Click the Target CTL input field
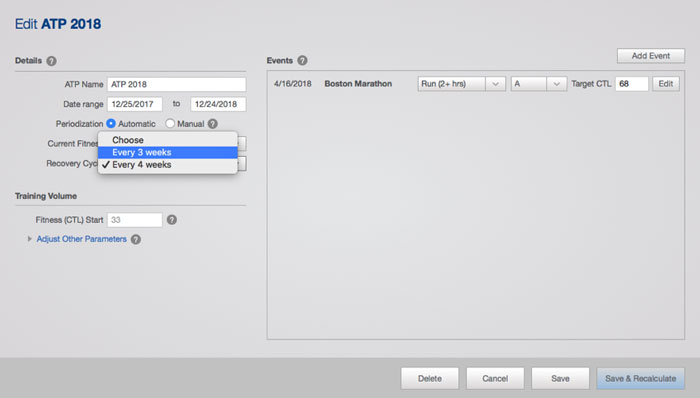This screenshot has width=700, height=398. (x=632, y=84)
